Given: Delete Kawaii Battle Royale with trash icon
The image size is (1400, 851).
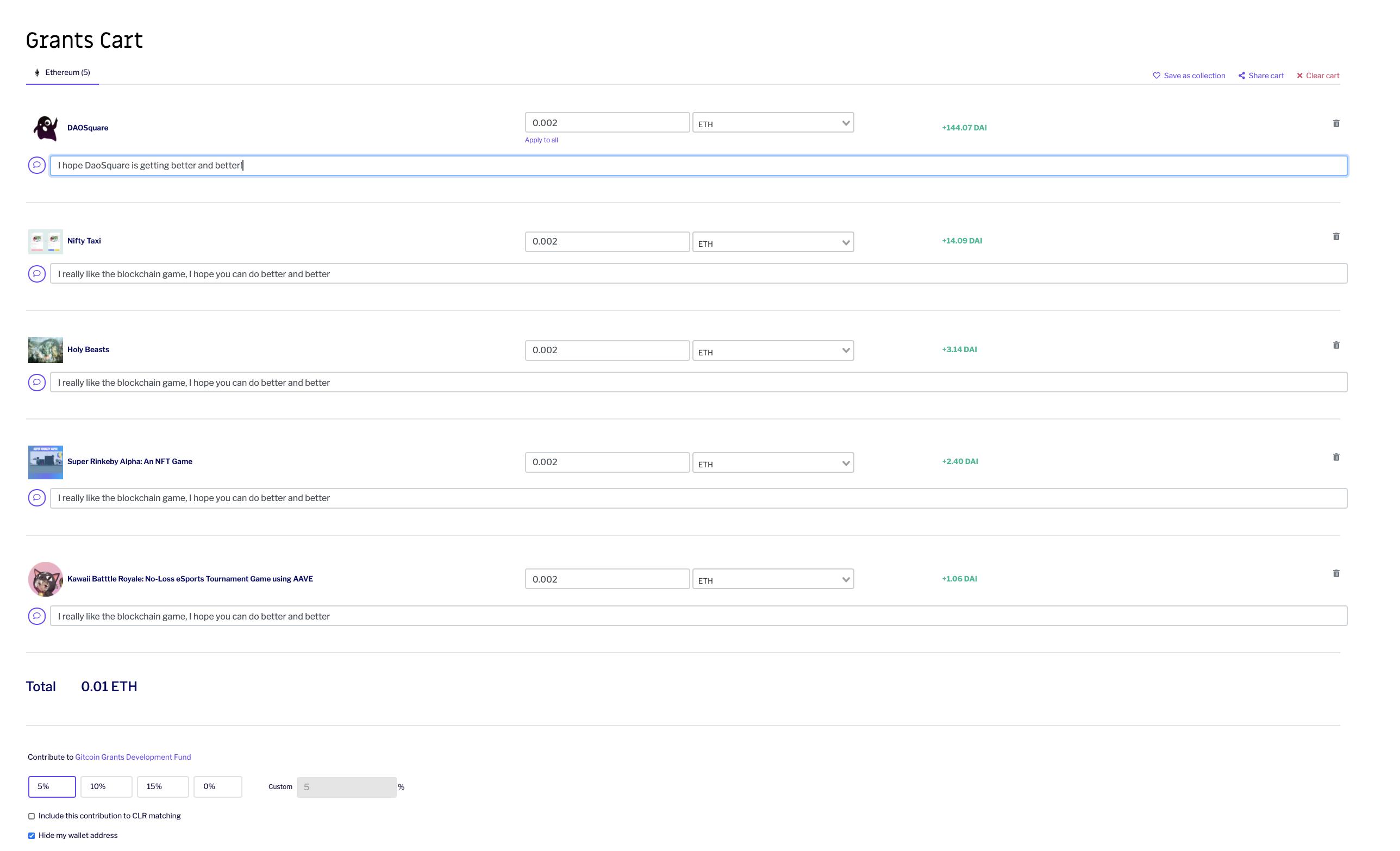Looking at the screenshot, I should (1336, 573).
